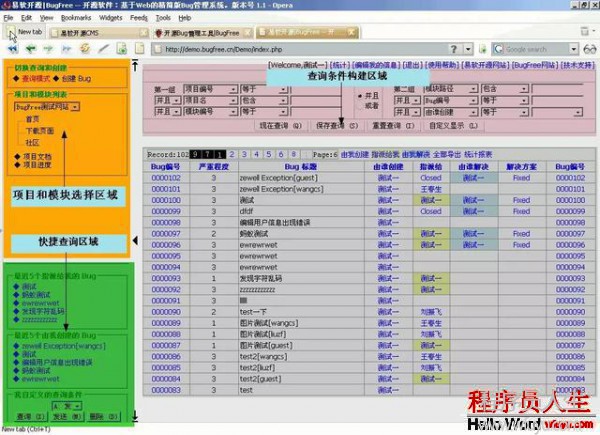Viewport: 600px width, 435px height.
Task: Click the Forward arrow in toolbar
Action: pos(48,49)
